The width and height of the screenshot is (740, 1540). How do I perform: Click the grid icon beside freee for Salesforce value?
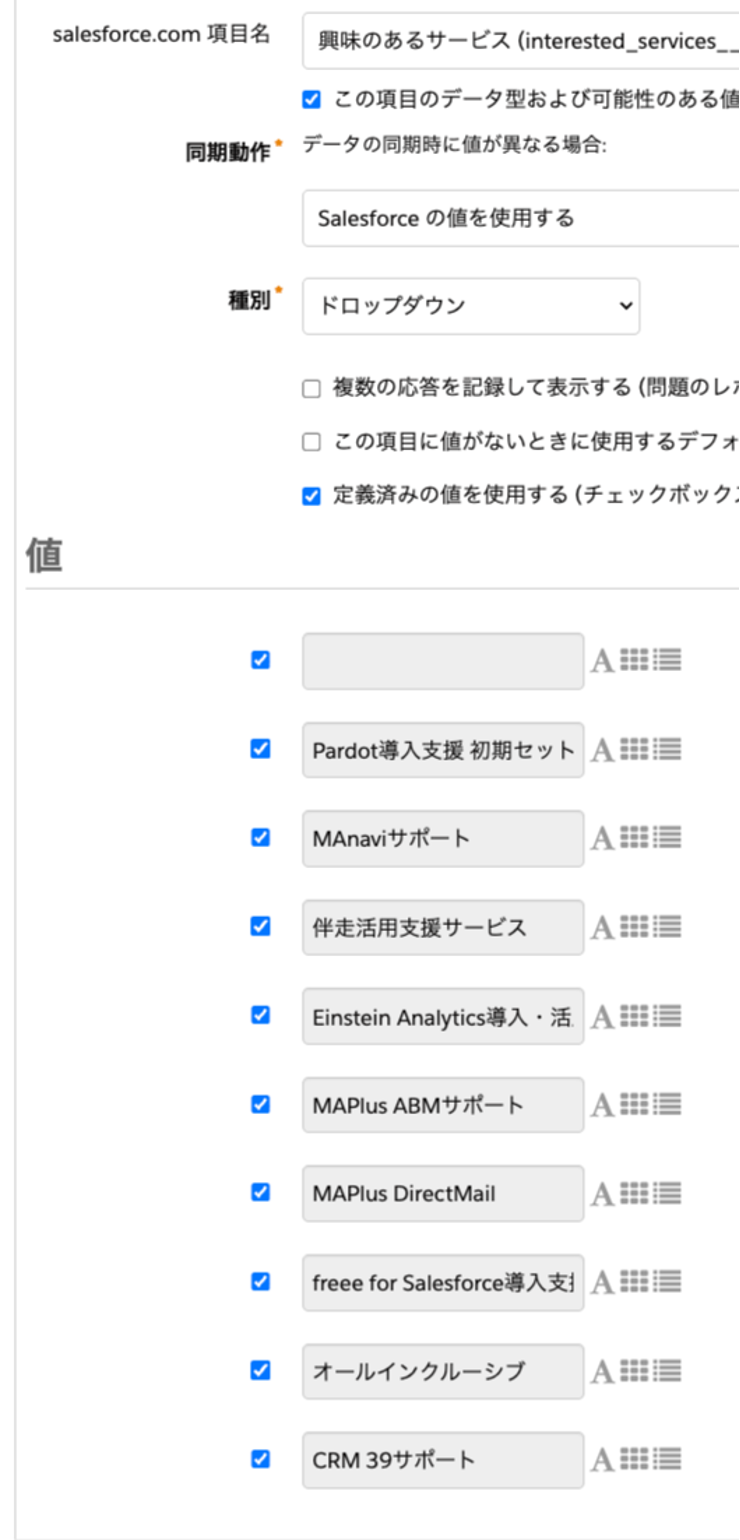(634, 1281)
